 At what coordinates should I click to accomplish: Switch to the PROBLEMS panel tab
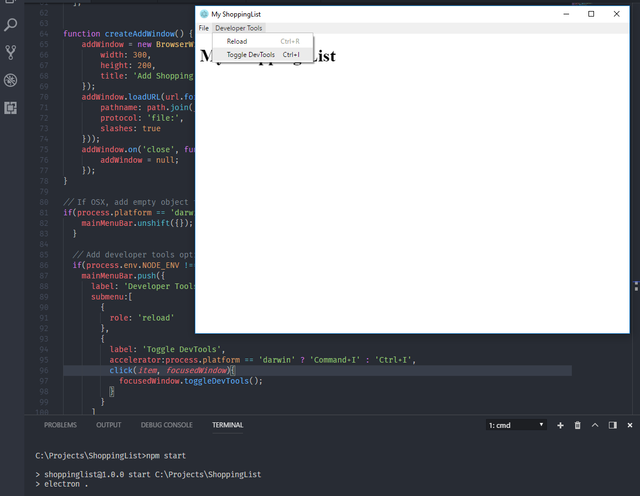click(60, 425)
